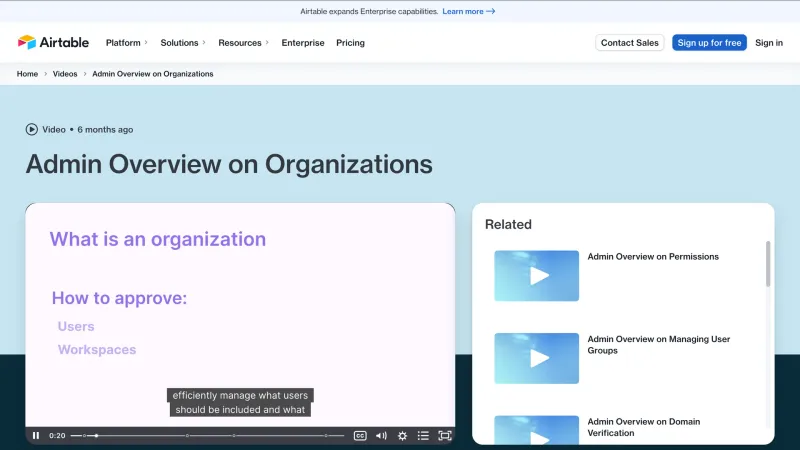The image size is (800, 450).
Task: Enter fullscreen with the fullscreen icon
Action: 445,435
